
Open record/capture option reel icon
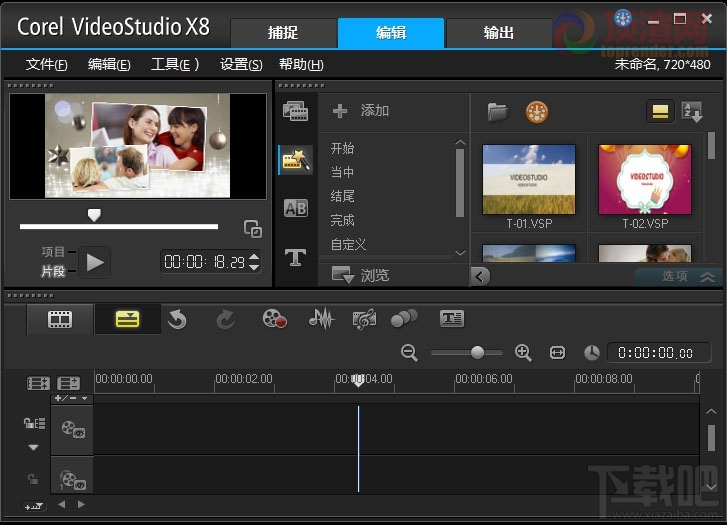[274, 319]
